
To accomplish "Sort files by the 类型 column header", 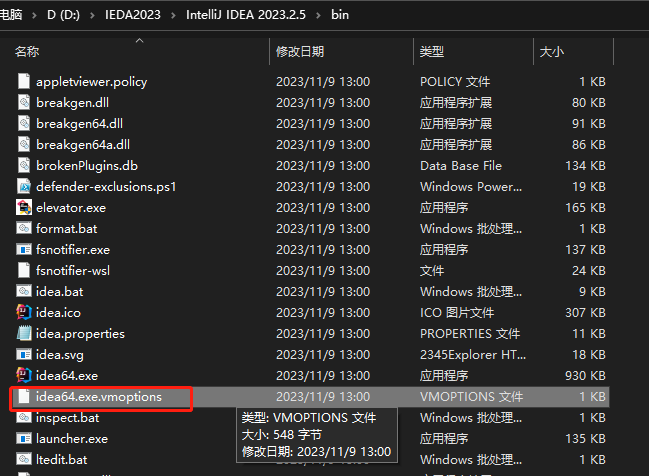I will (x=432, y=52).
